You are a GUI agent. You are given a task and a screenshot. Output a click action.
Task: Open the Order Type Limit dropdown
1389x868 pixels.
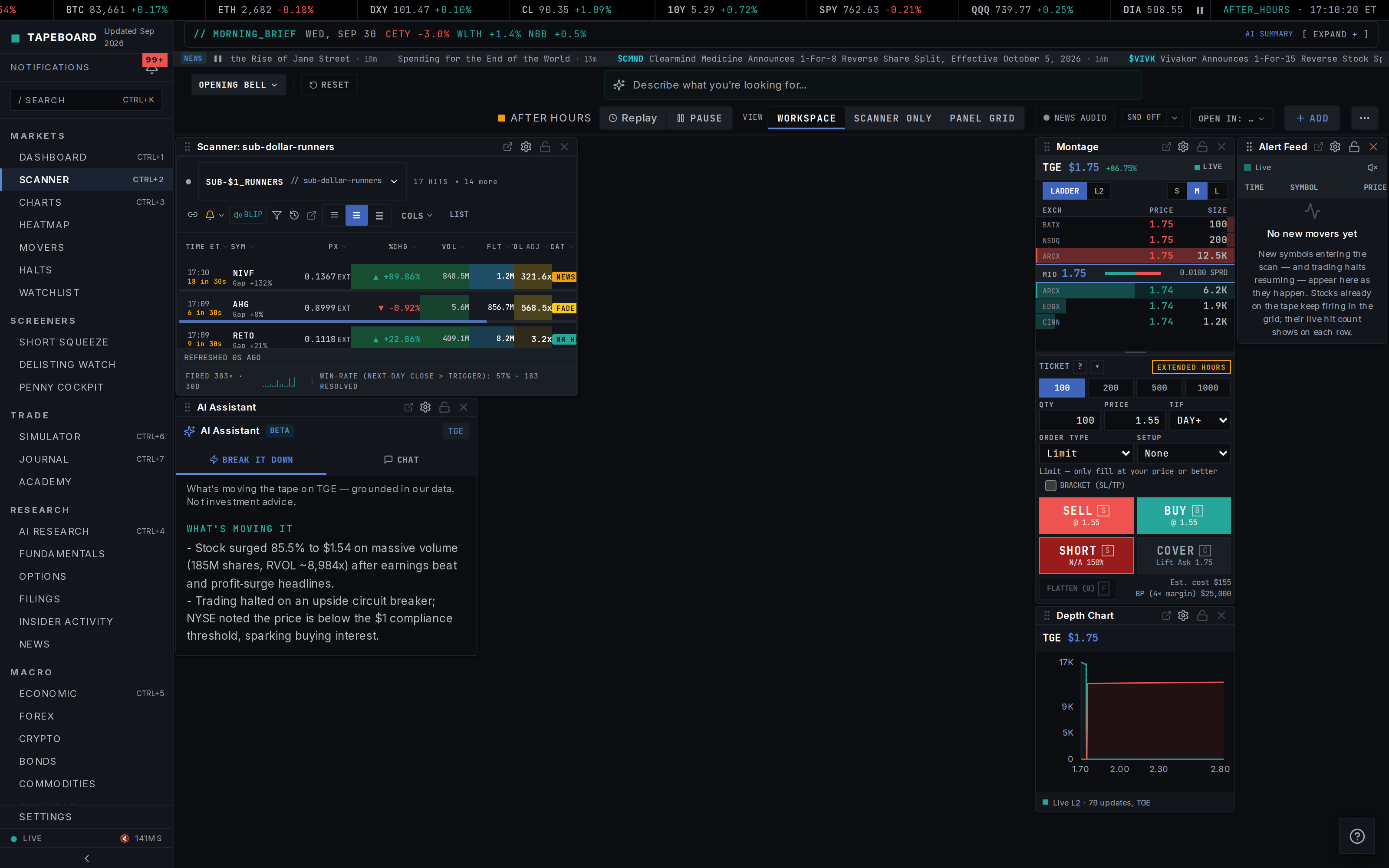(1086, 454)
